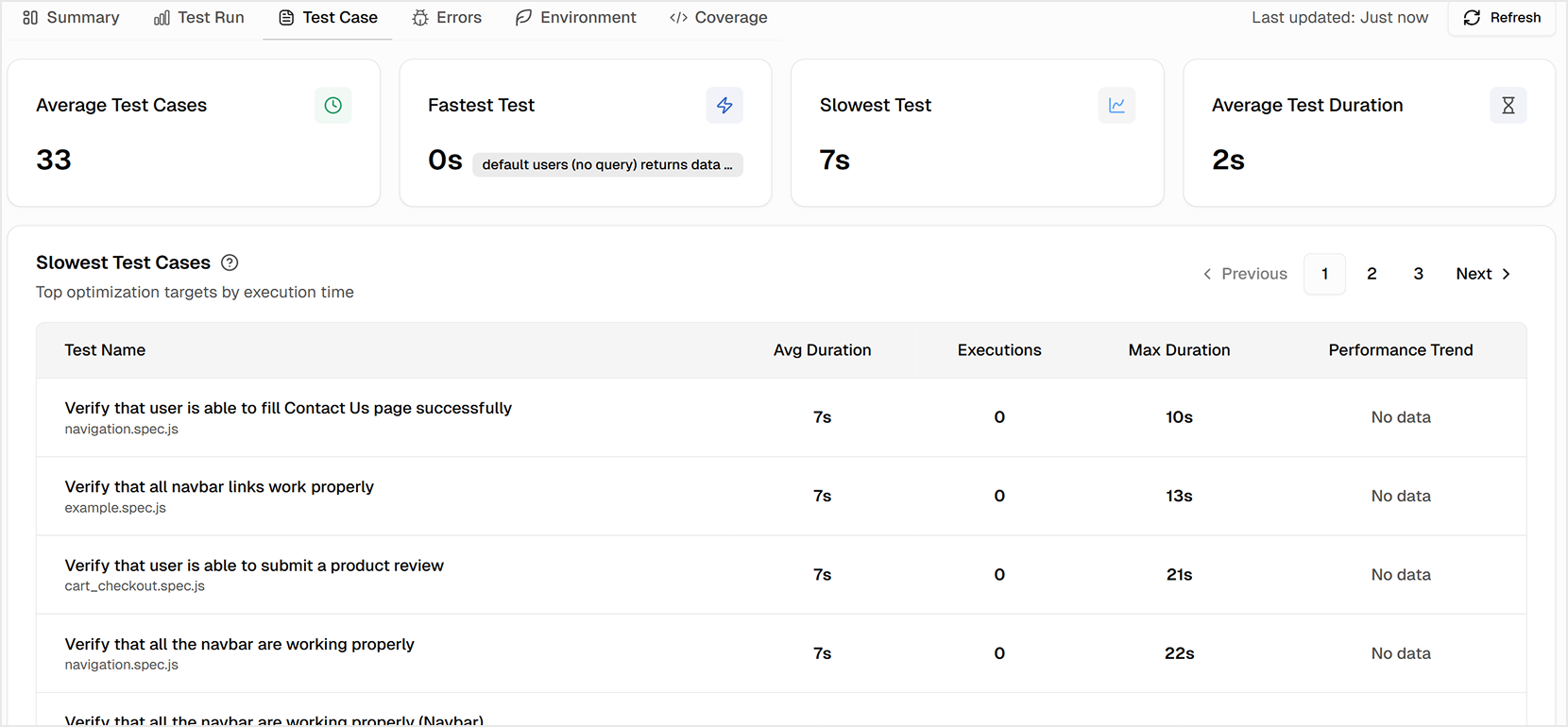Switch to the Coverage tab

pos(719,18)
